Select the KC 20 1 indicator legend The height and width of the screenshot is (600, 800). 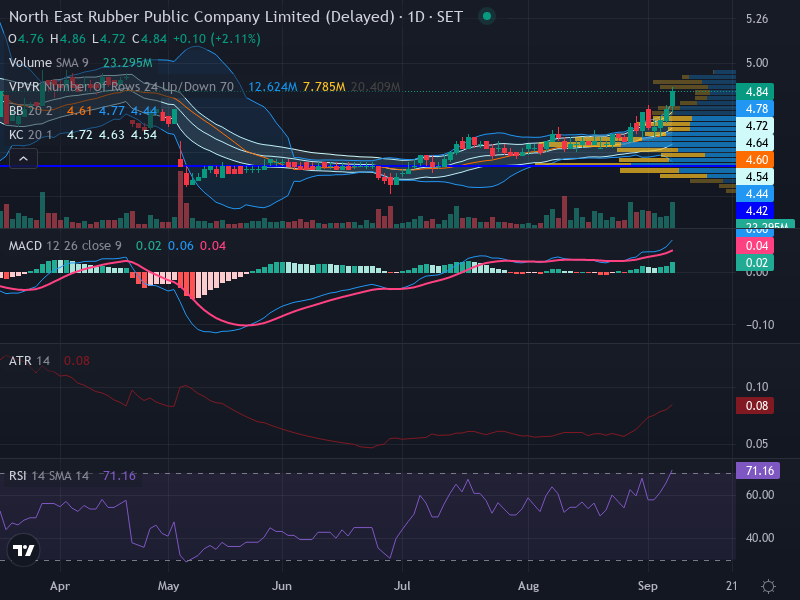30,135
